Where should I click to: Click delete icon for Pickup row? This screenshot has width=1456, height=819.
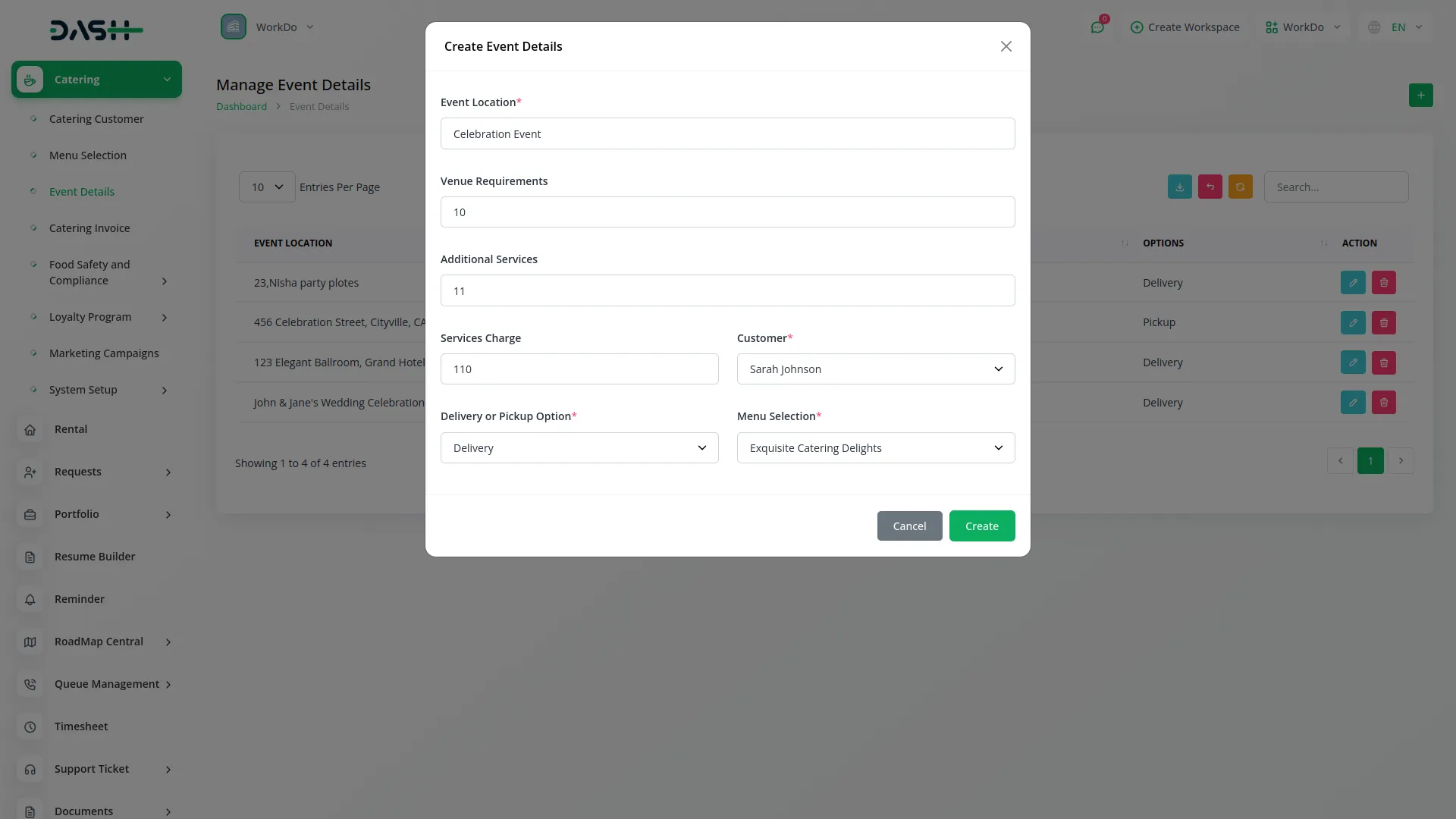click(1383, 323)
